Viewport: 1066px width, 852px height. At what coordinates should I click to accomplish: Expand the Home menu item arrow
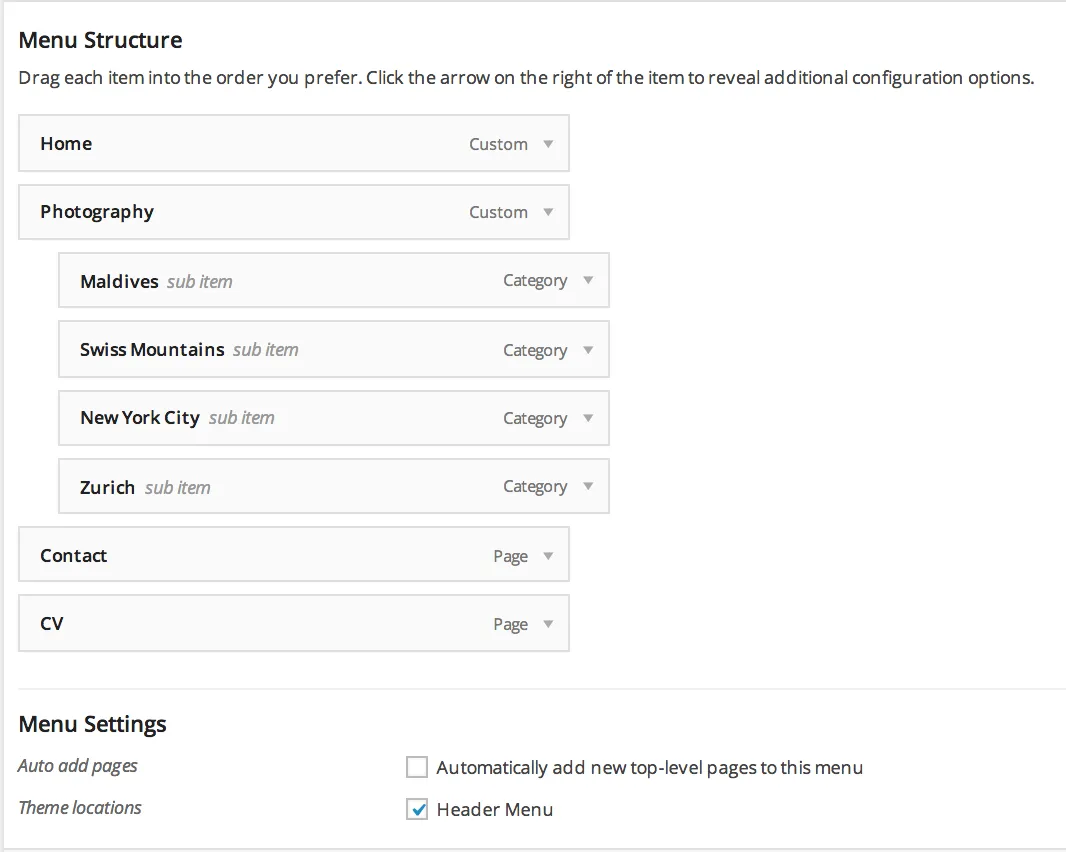548,143
